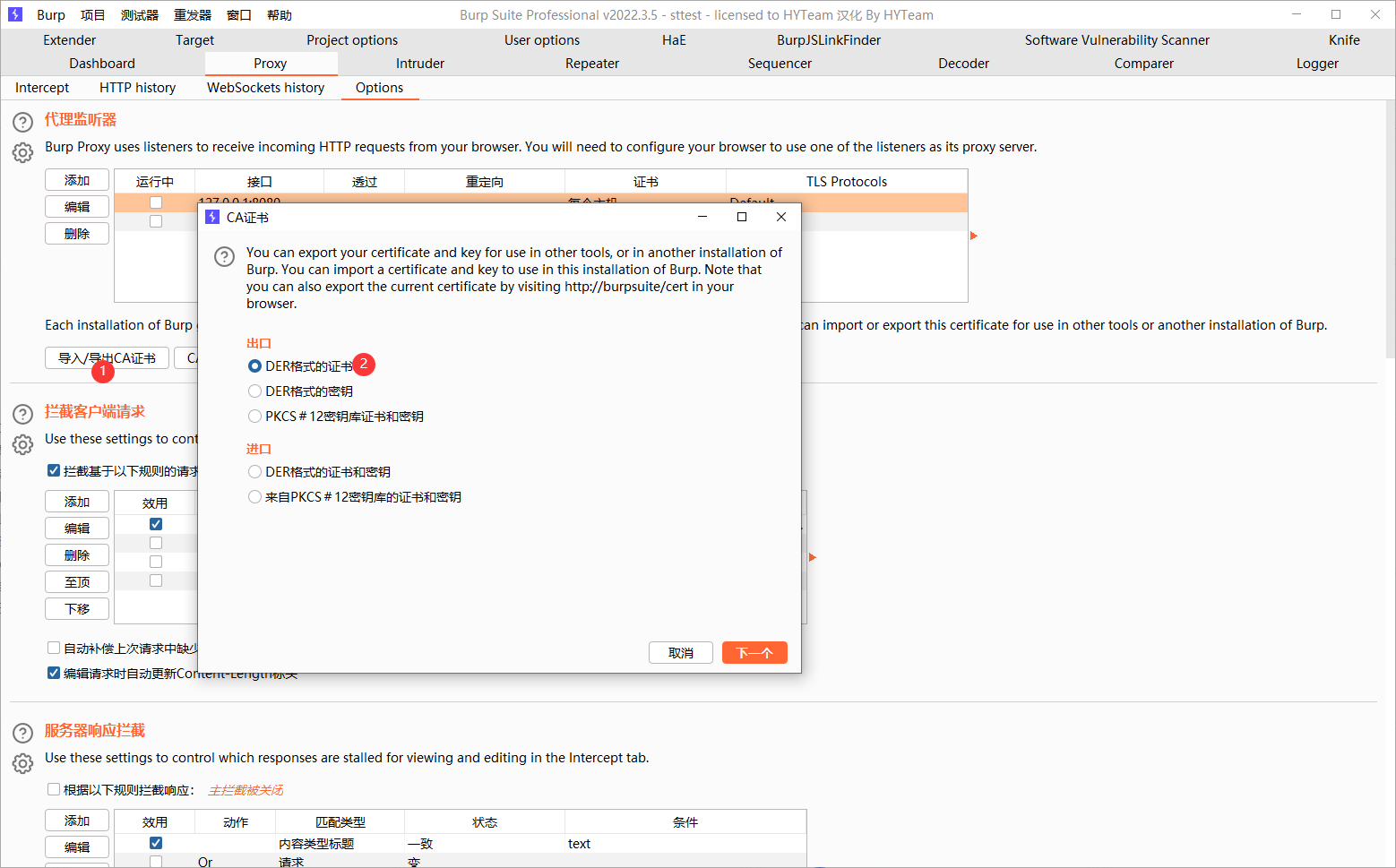Click TLS Protocols column header
Screen dimensions: 1396x868
(847, 182)
